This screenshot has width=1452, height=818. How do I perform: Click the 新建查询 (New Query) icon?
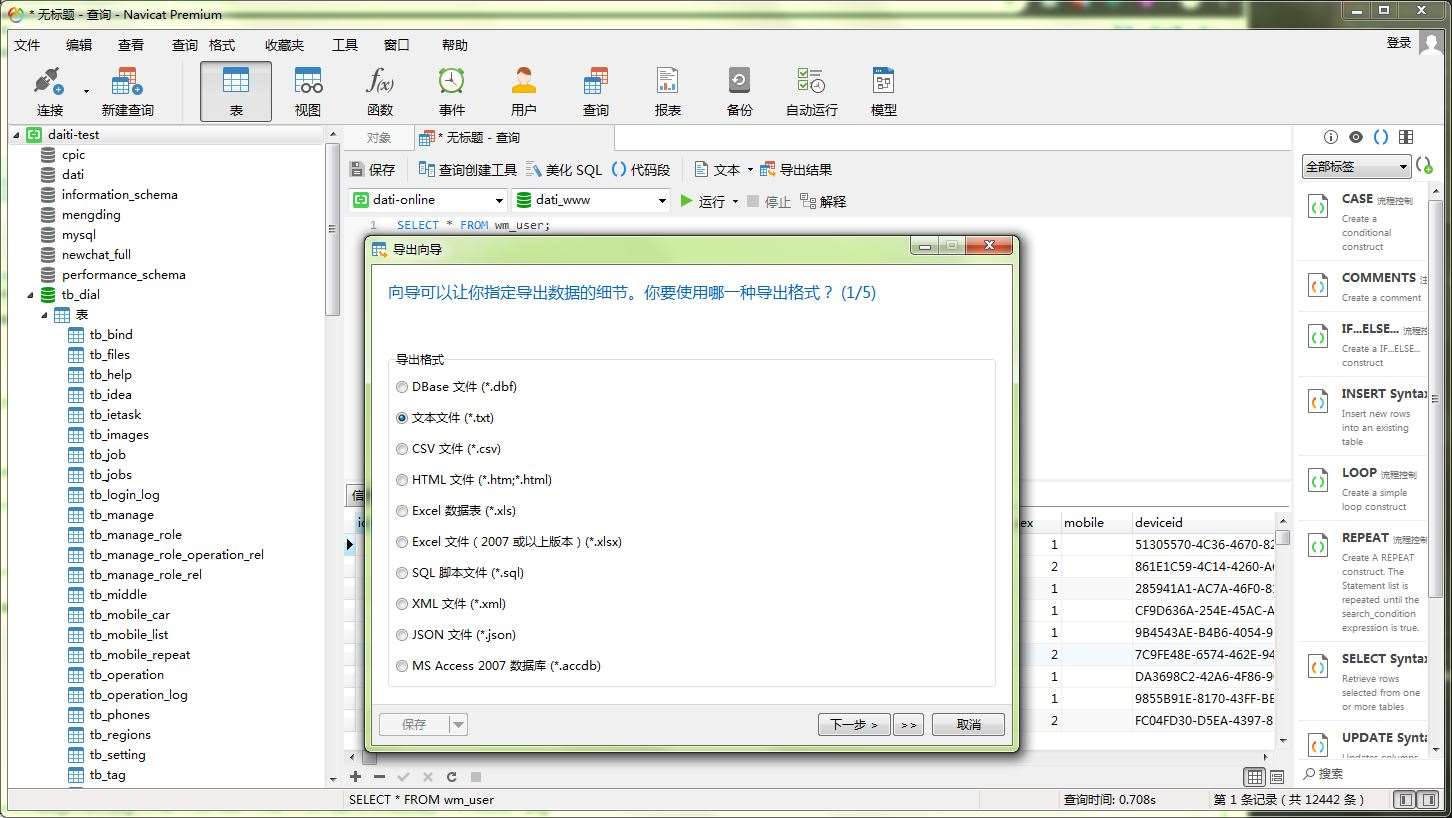pos(127,91)
